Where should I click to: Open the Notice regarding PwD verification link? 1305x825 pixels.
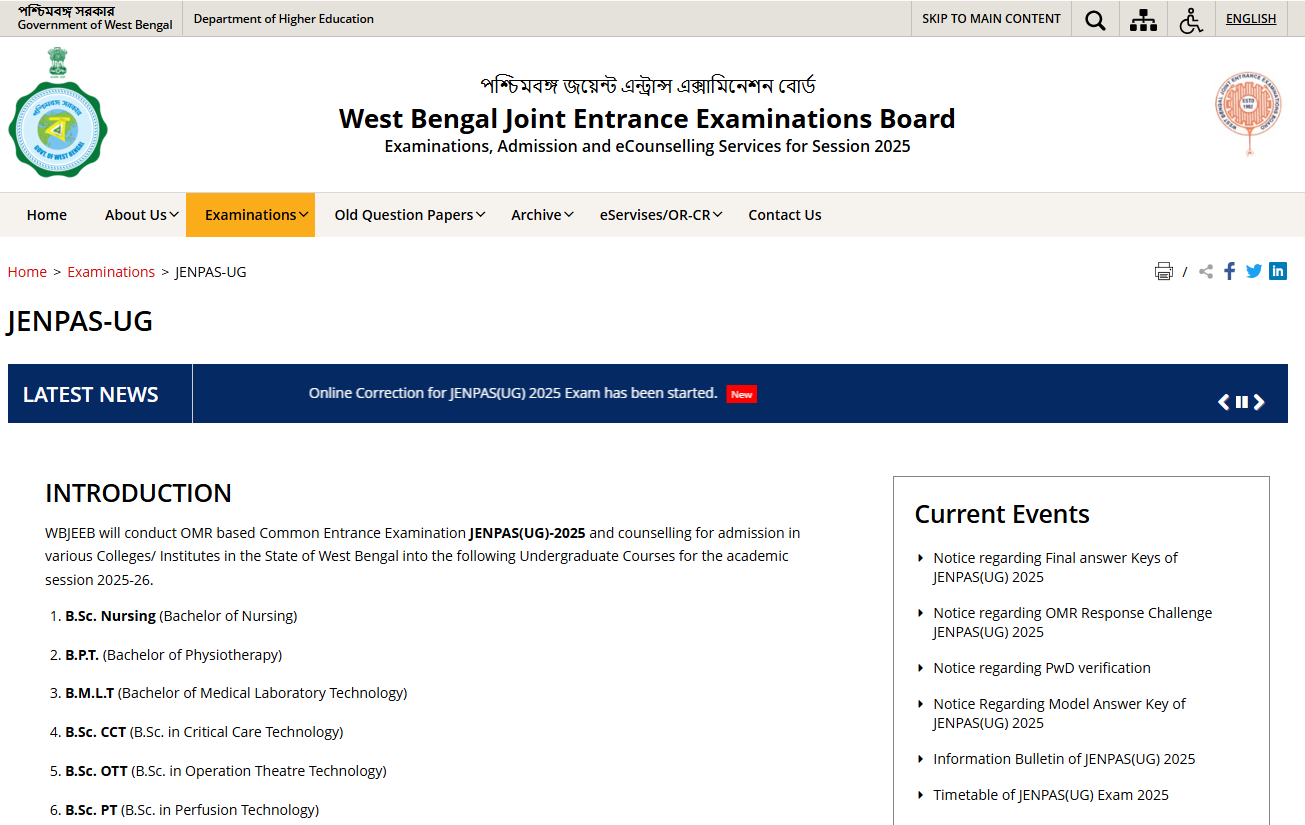click(x=1041, y=667)
